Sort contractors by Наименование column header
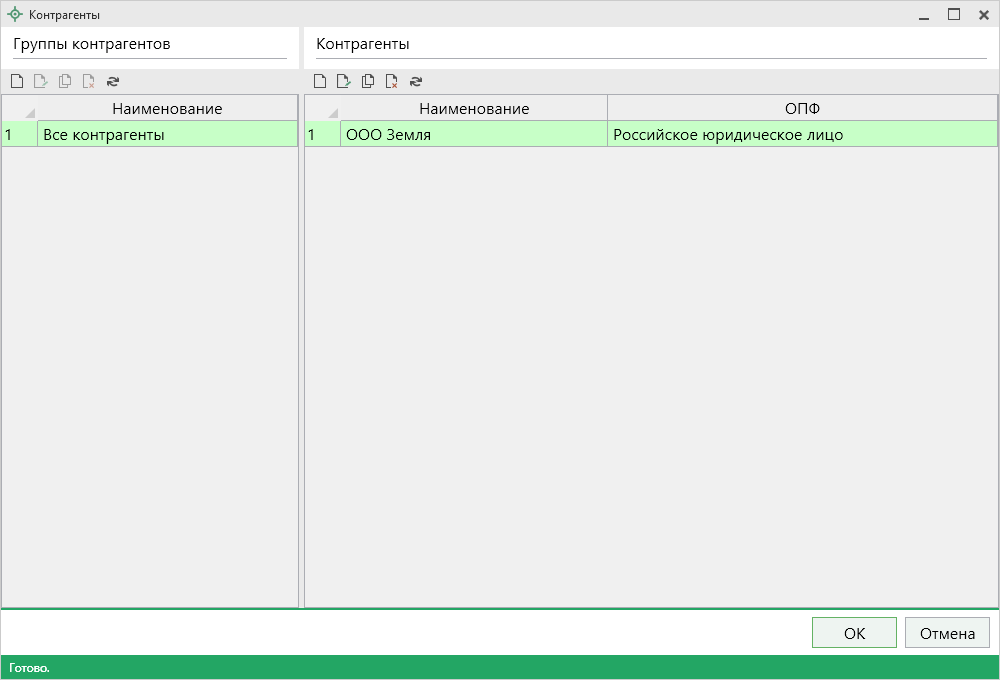1000x680 pixels. coord(474,108)
